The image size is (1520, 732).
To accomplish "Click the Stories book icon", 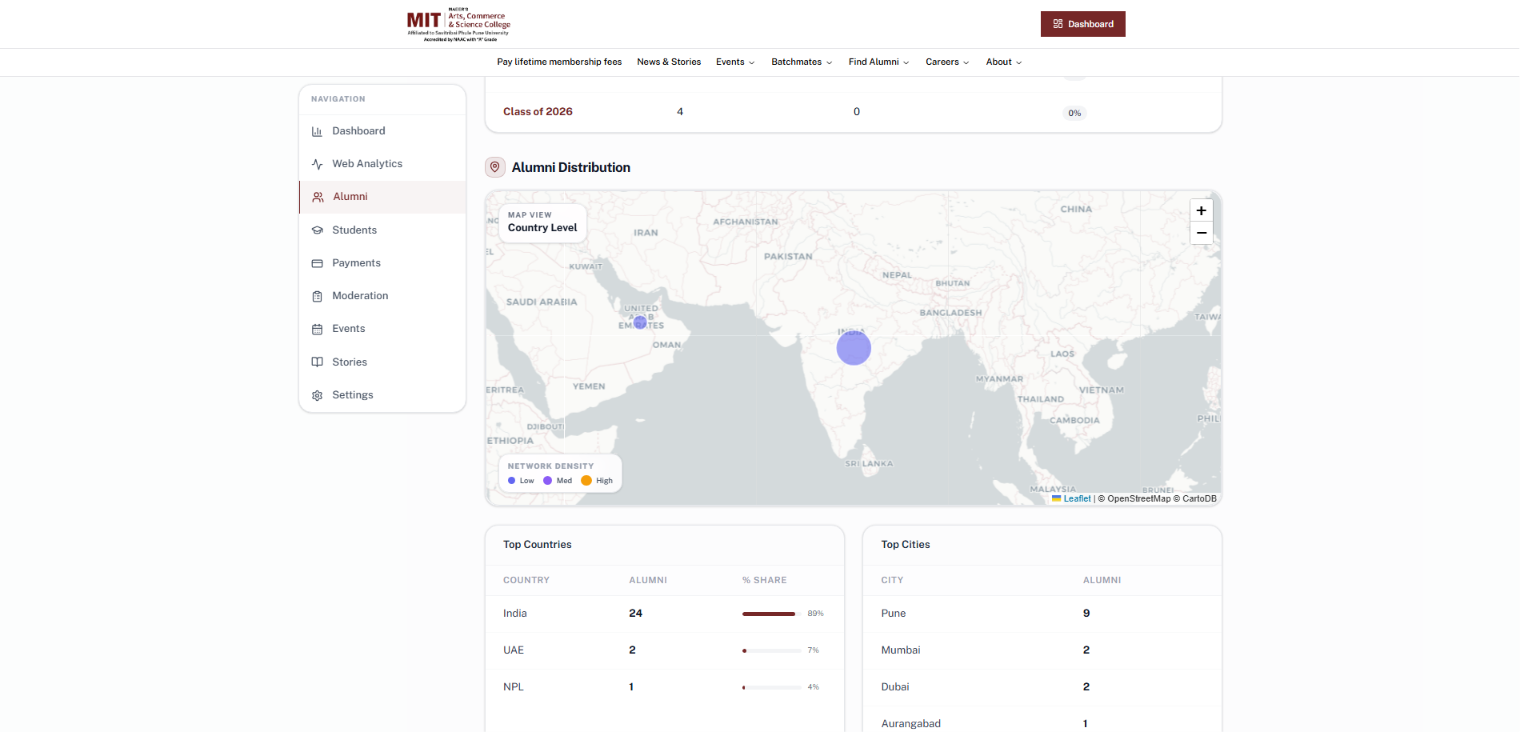I will point(317,362).
